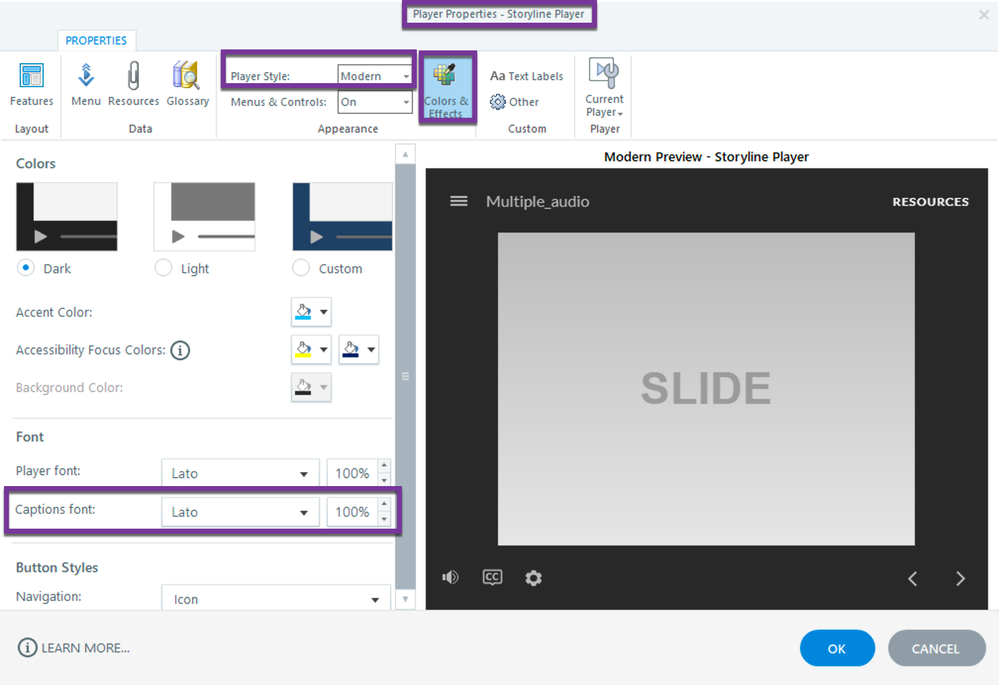Open the Player font dropdown
Image resolution: width=999 pixels, height=685 pixels.
point(240,473)
